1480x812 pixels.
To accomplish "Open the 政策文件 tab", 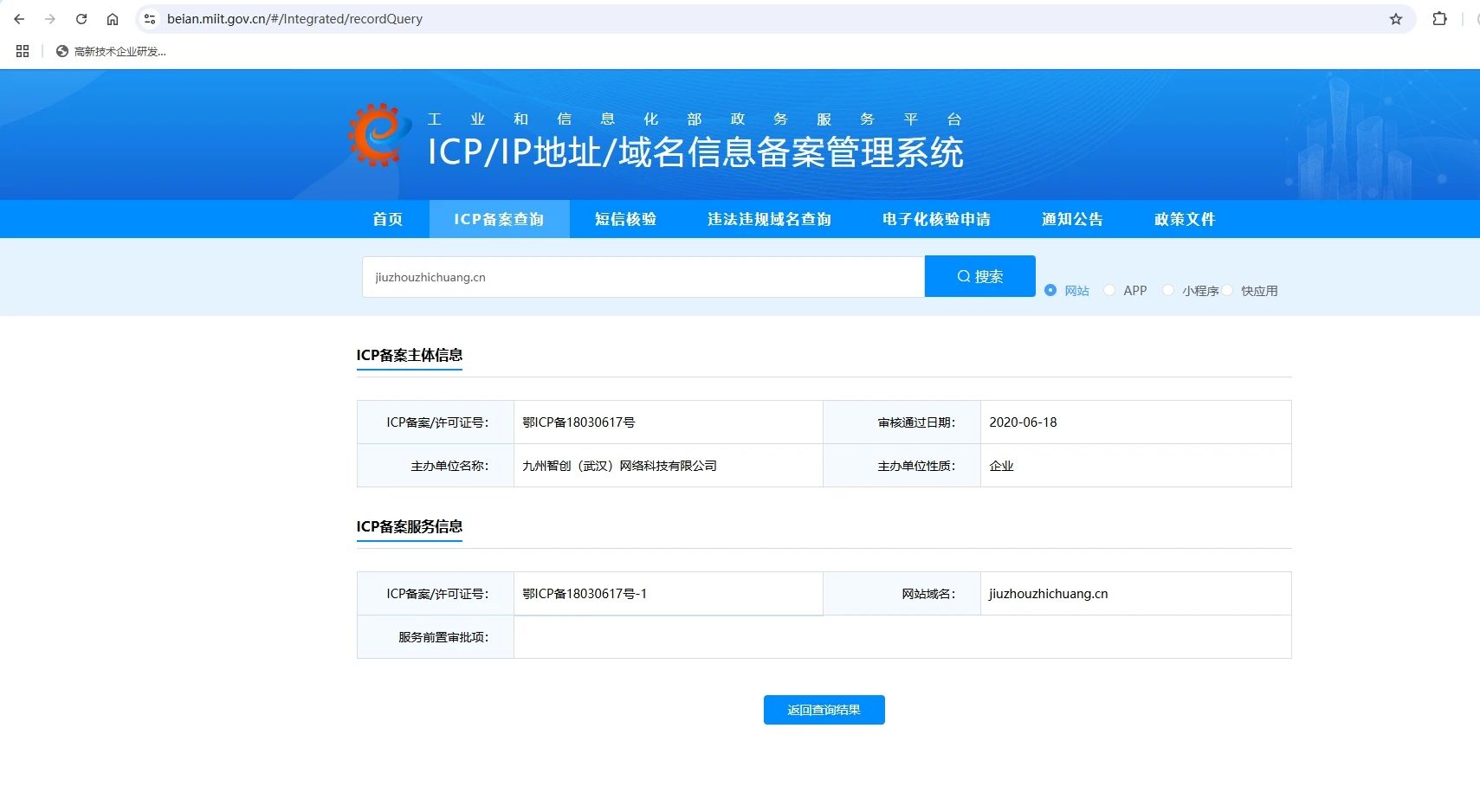I will click(1185, 219).
